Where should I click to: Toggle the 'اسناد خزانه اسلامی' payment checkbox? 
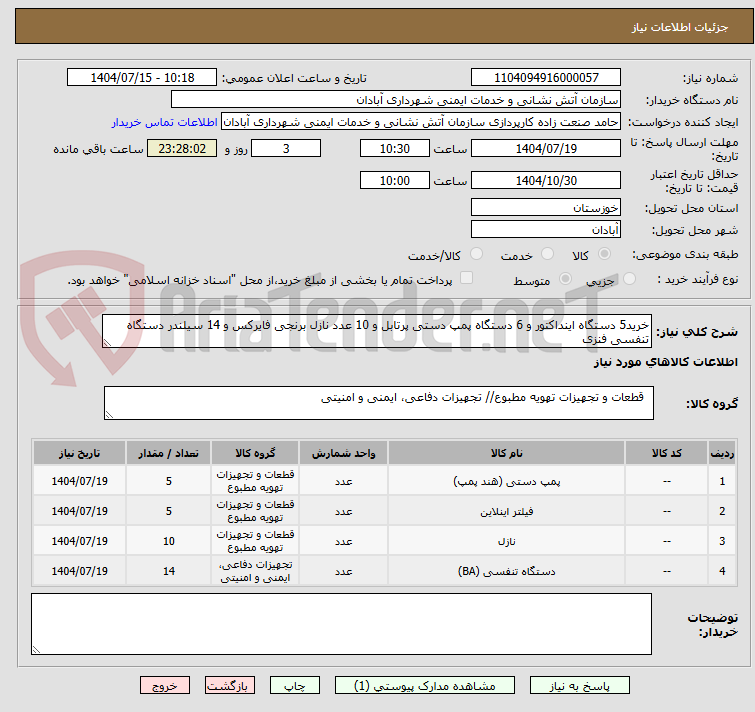[x=466, y=279]
